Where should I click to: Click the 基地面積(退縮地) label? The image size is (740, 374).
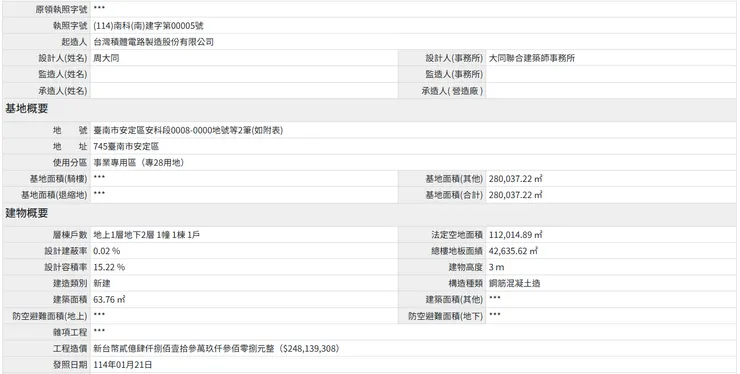coord(54,195)
